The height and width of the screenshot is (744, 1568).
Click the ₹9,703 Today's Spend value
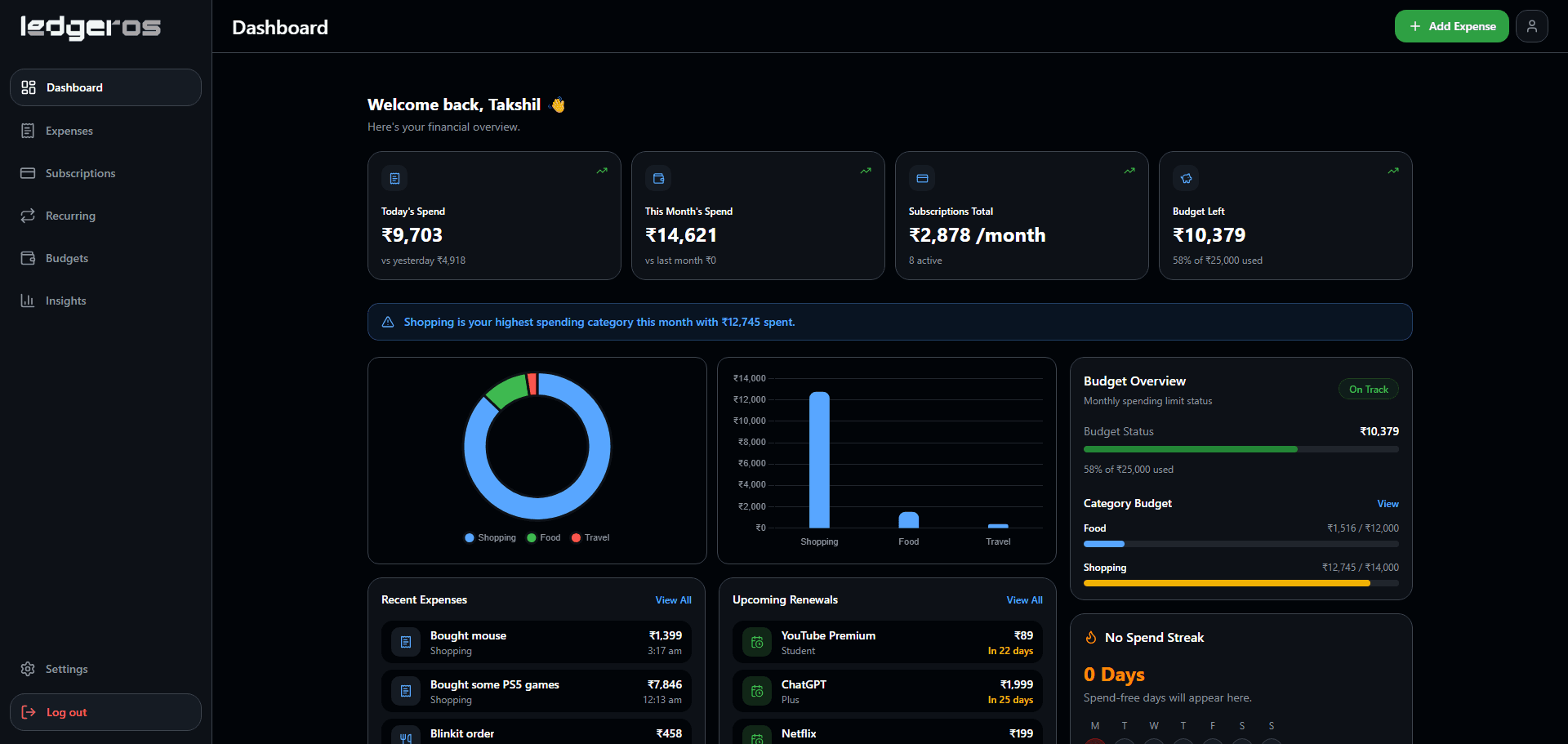412,235
